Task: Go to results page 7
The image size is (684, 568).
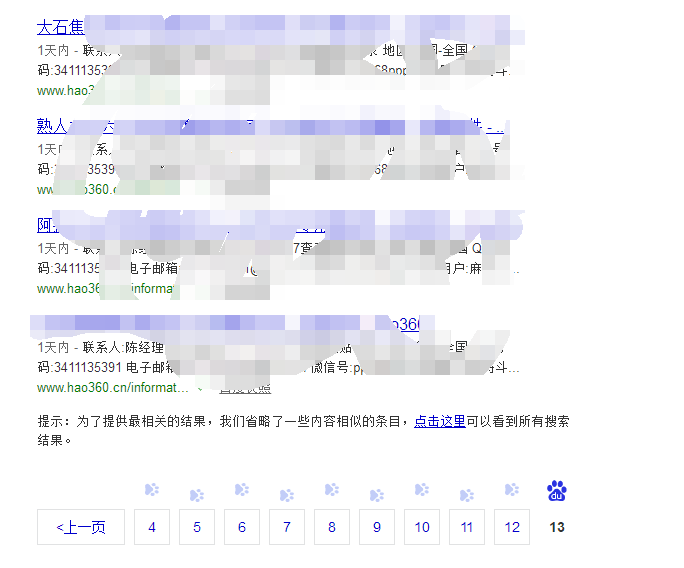Action: coord(287,527)
